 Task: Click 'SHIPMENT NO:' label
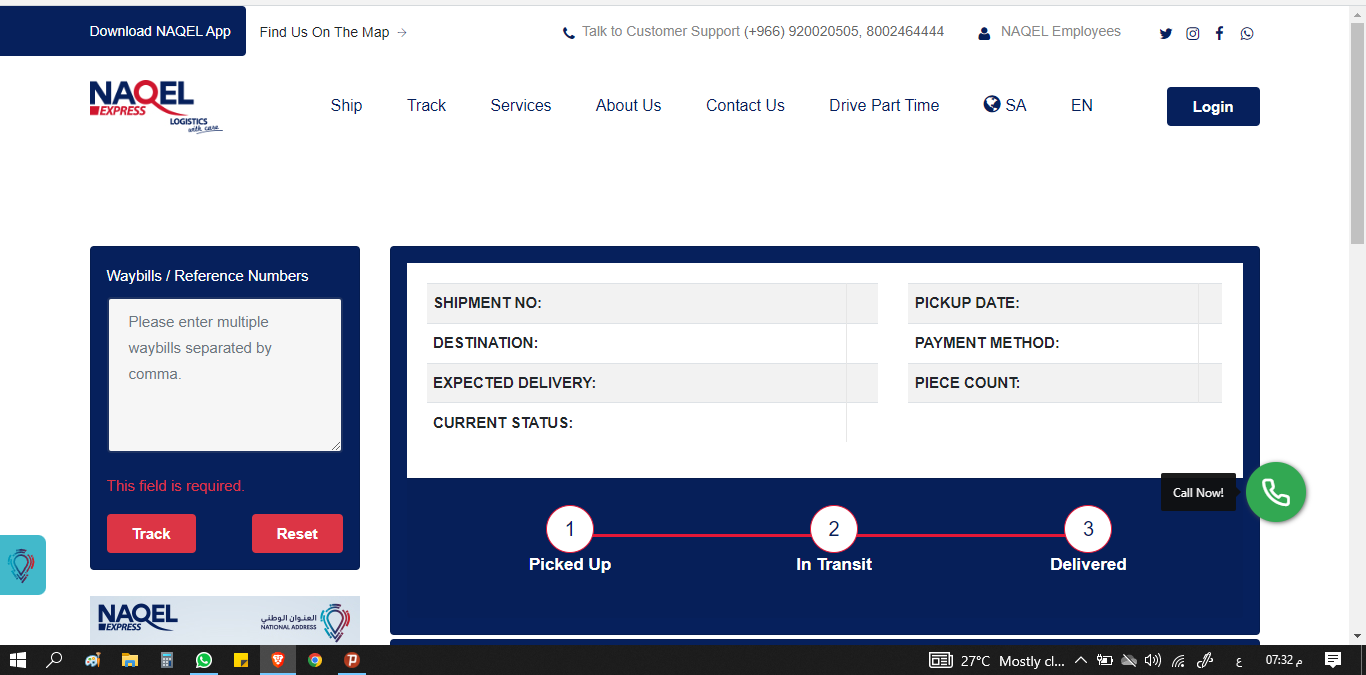click(x=488, y=303)
